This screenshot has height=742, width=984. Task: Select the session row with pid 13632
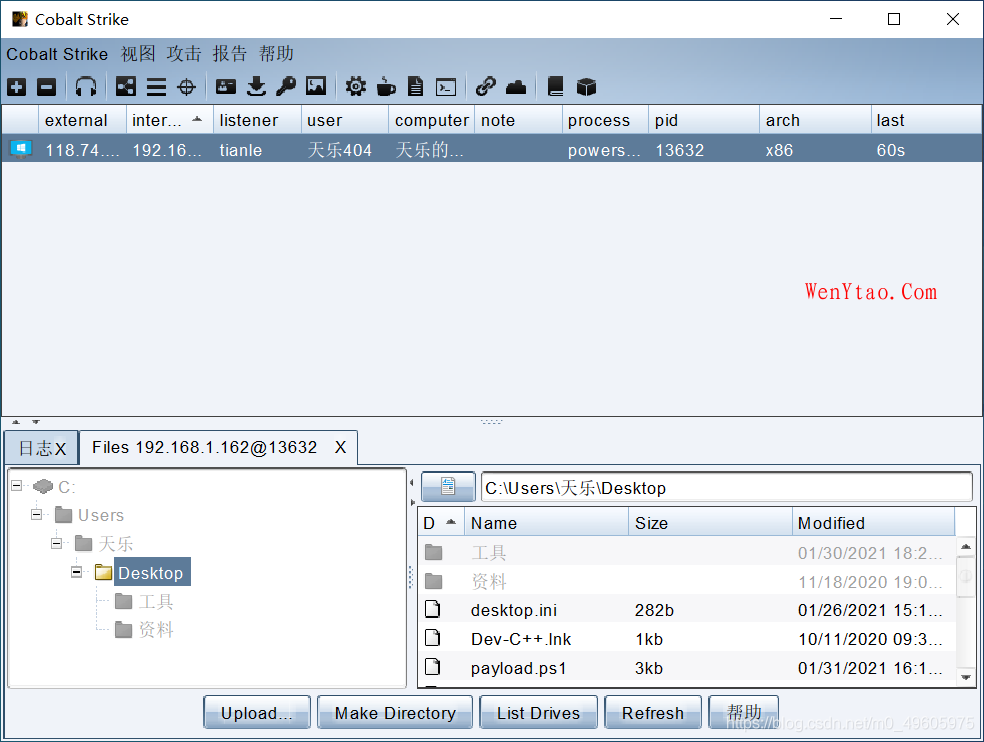[492, 149]
